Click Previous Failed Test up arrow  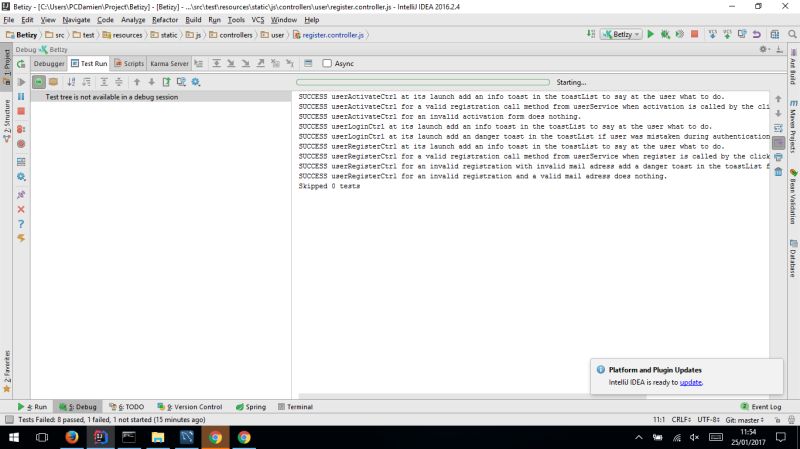[x=137, y=82]
